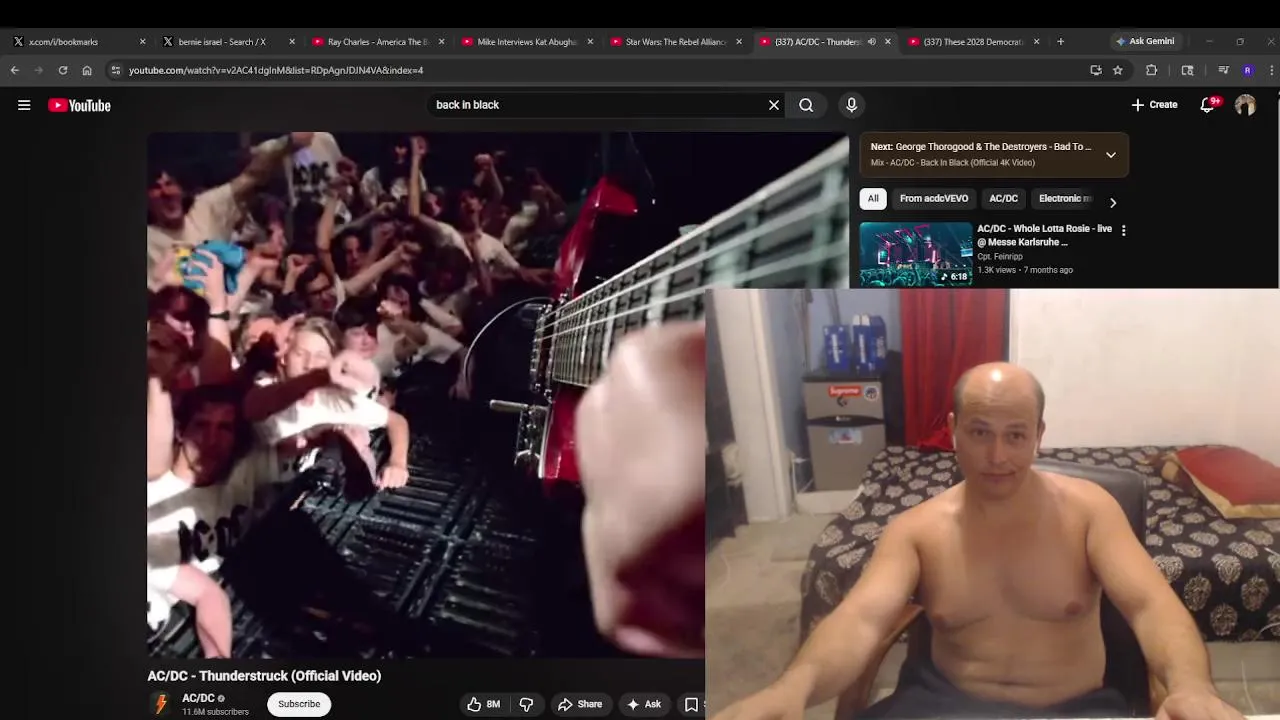The width and height of the screenshot is (1280, 720).
Task: Clear the search box with the X
Action: [x=774, y=105]
